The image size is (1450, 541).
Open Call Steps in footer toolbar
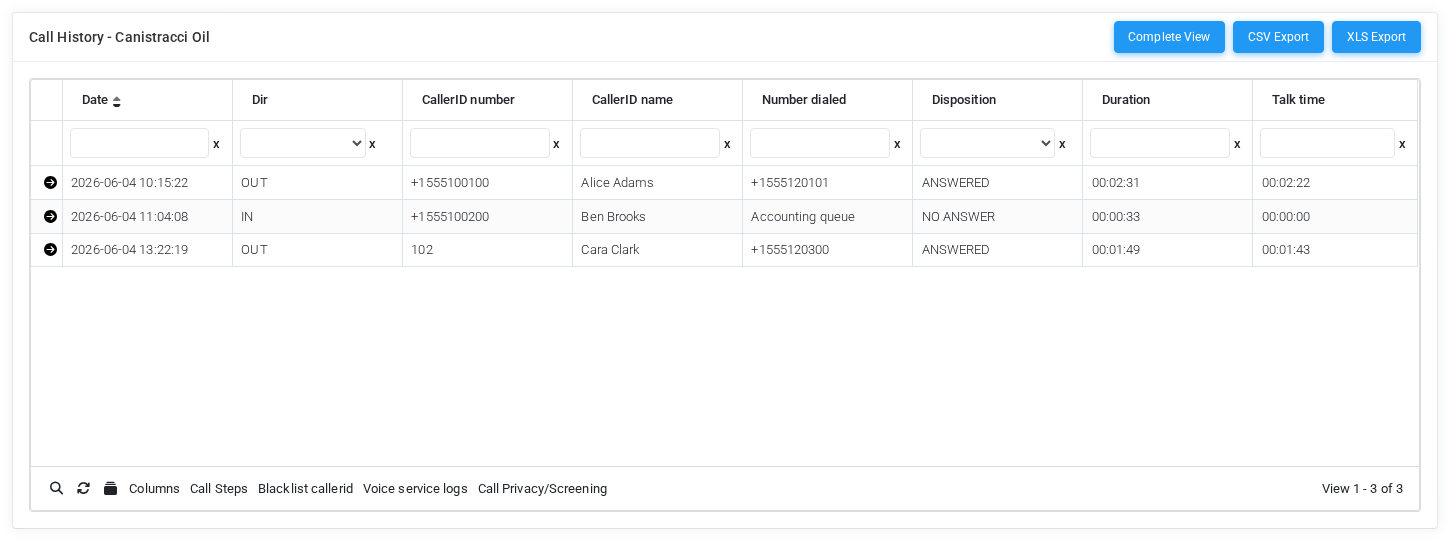click(219, 489)
